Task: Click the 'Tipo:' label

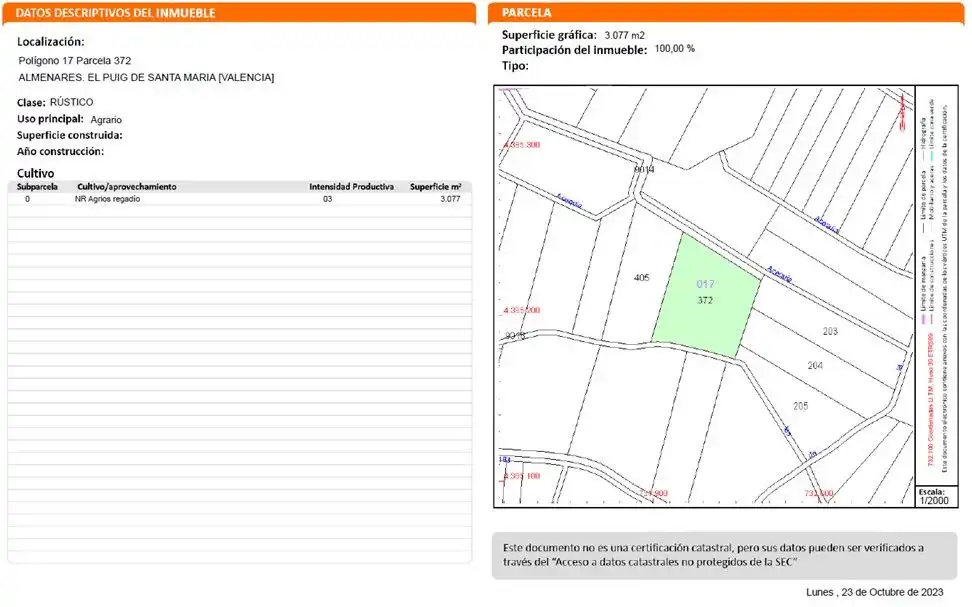Action: point(515,66)
